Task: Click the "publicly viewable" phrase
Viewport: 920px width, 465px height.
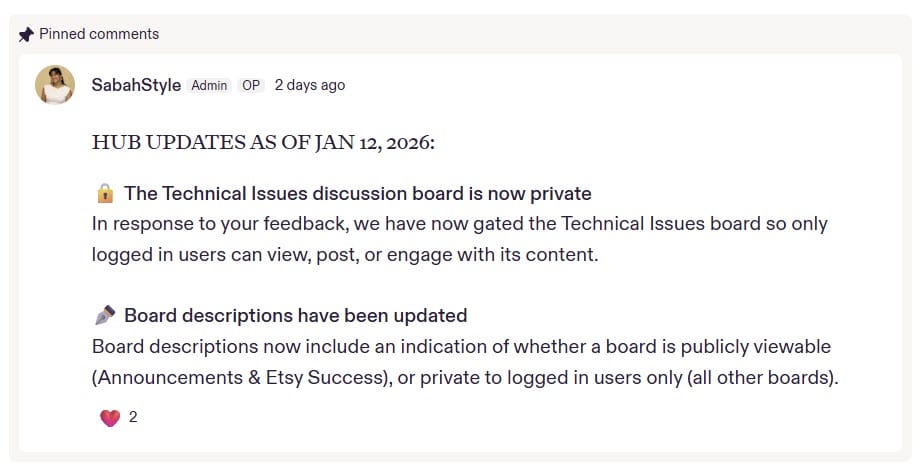Action: point(761,347)
